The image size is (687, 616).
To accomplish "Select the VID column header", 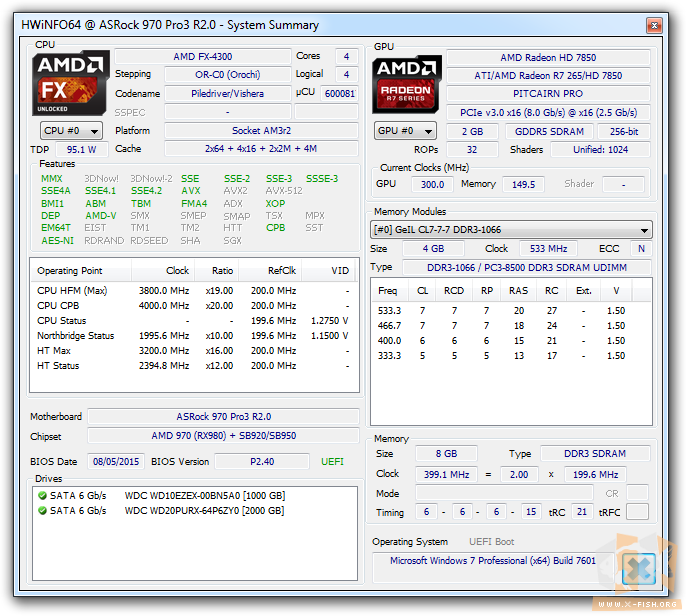I will pyautogui.click(x=328, y=271).
